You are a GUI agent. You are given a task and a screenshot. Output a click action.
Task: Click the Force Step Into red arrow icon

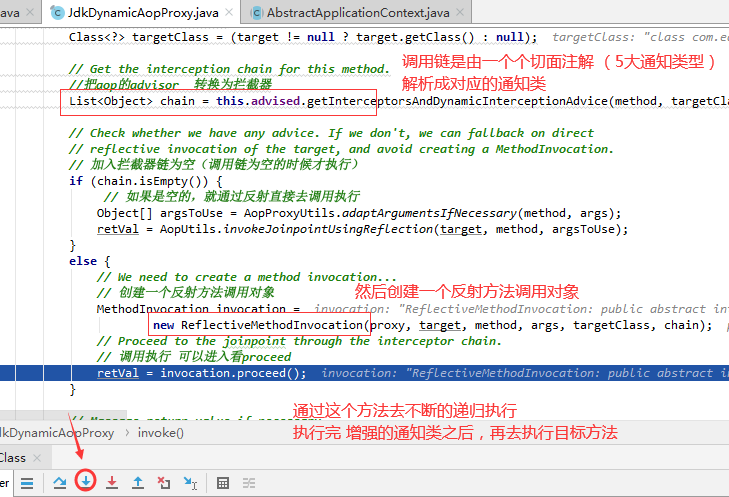112,483
